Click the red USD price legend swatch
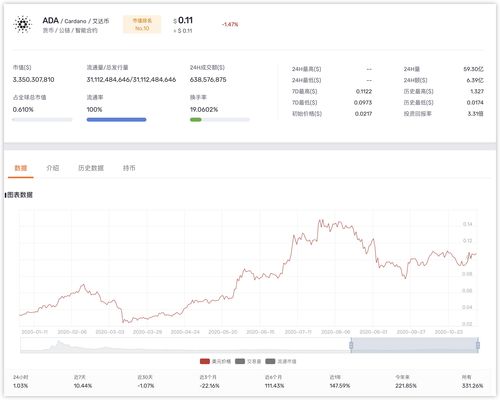Screen dimensions: 500x400 pyautogui.click(x=205, y=361)
